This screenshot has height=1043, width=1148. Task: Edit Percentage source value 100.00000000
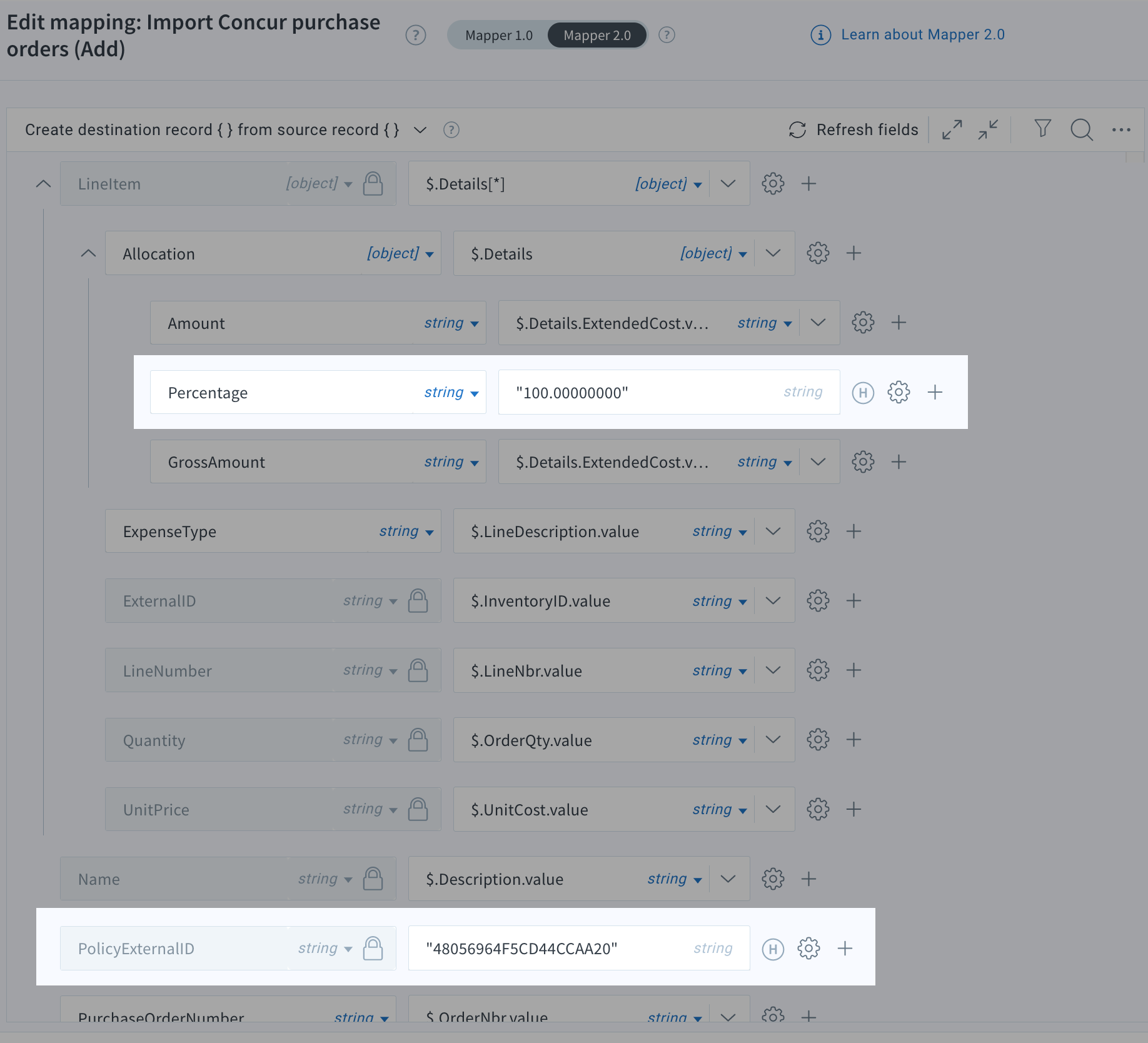(669, 393)
